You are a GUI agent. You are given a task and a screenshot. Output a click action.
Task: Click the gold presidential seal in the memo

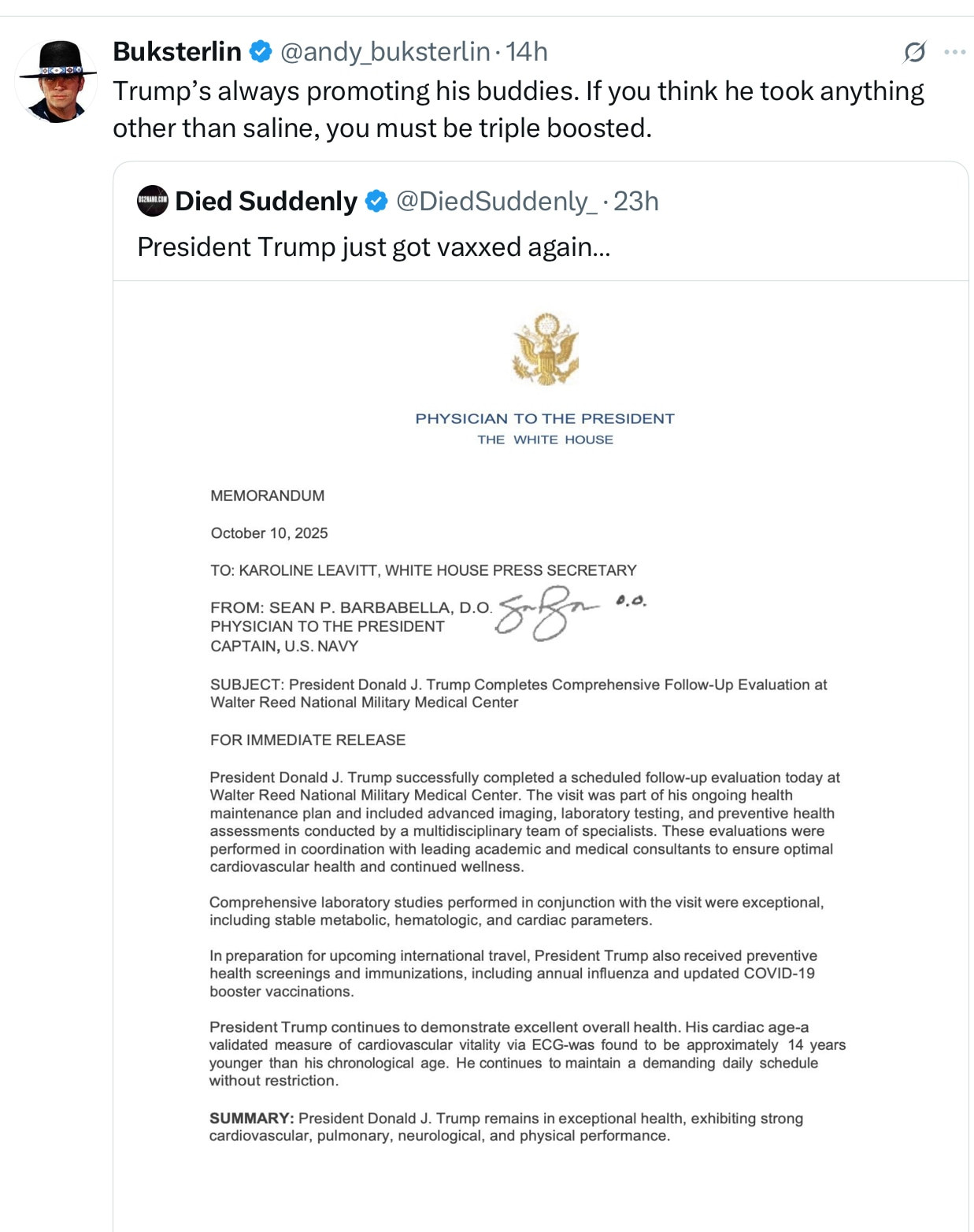click(x=545, y=349)
